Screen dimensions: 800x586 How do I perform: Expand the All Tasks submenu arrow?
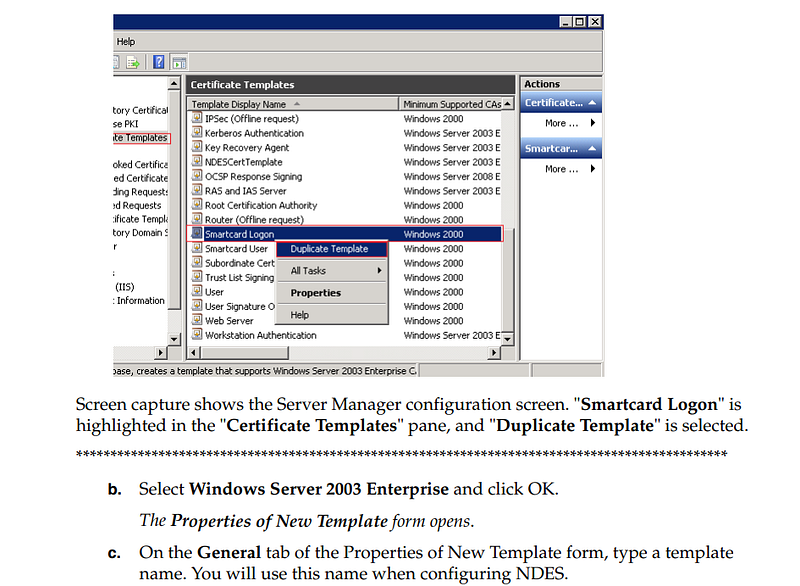pos(379,271)
